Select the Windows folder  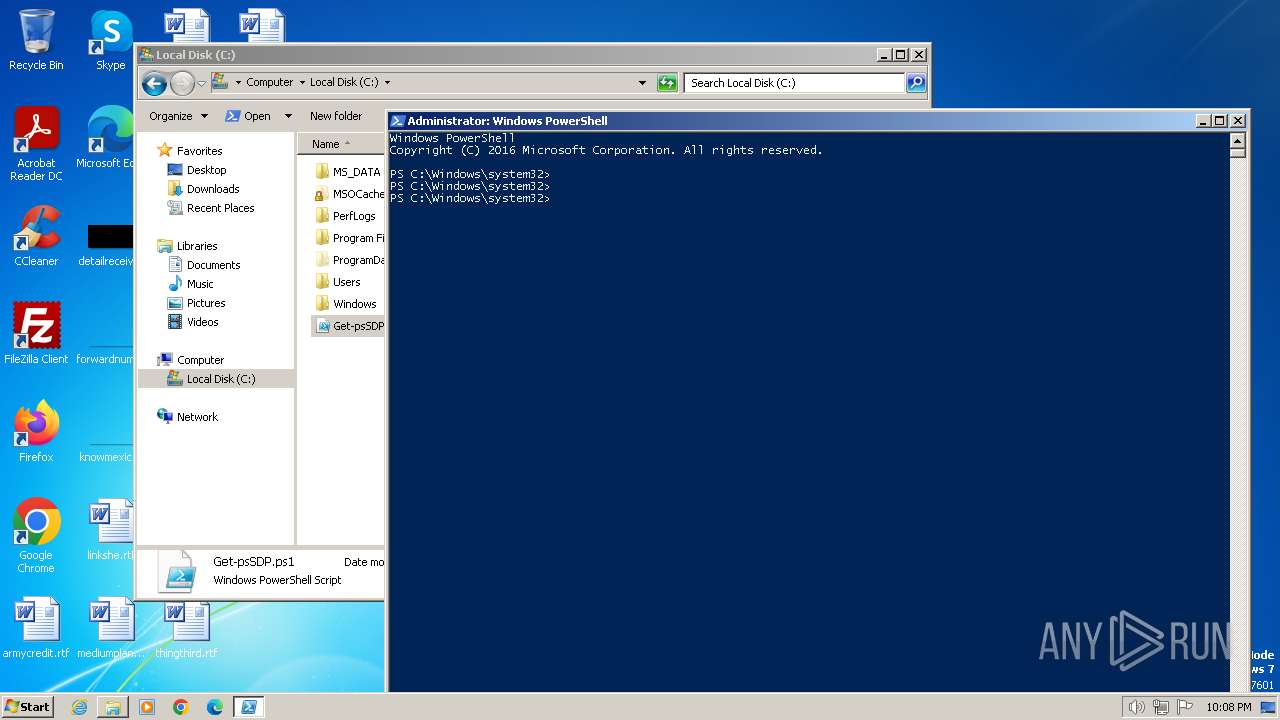[346, 304]
